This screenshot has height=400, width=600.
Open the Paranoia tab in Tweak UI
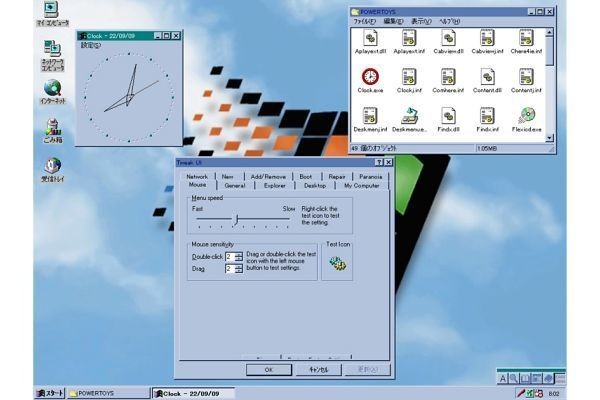[x=370, y=176]
